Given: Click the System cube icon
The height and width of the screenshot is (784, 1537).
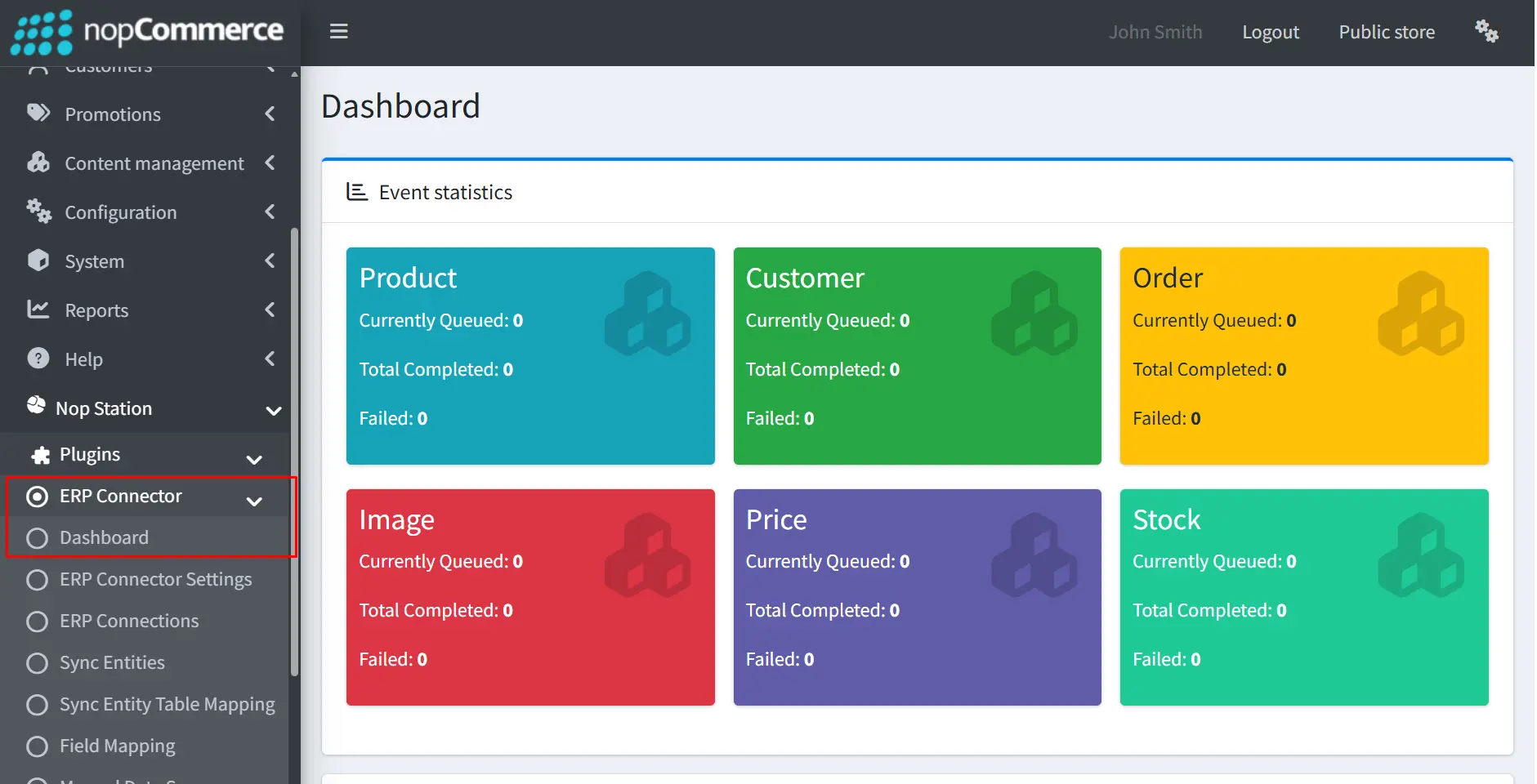Looking at the screenshot, I should pyautogui.click(x=38, y=261).
